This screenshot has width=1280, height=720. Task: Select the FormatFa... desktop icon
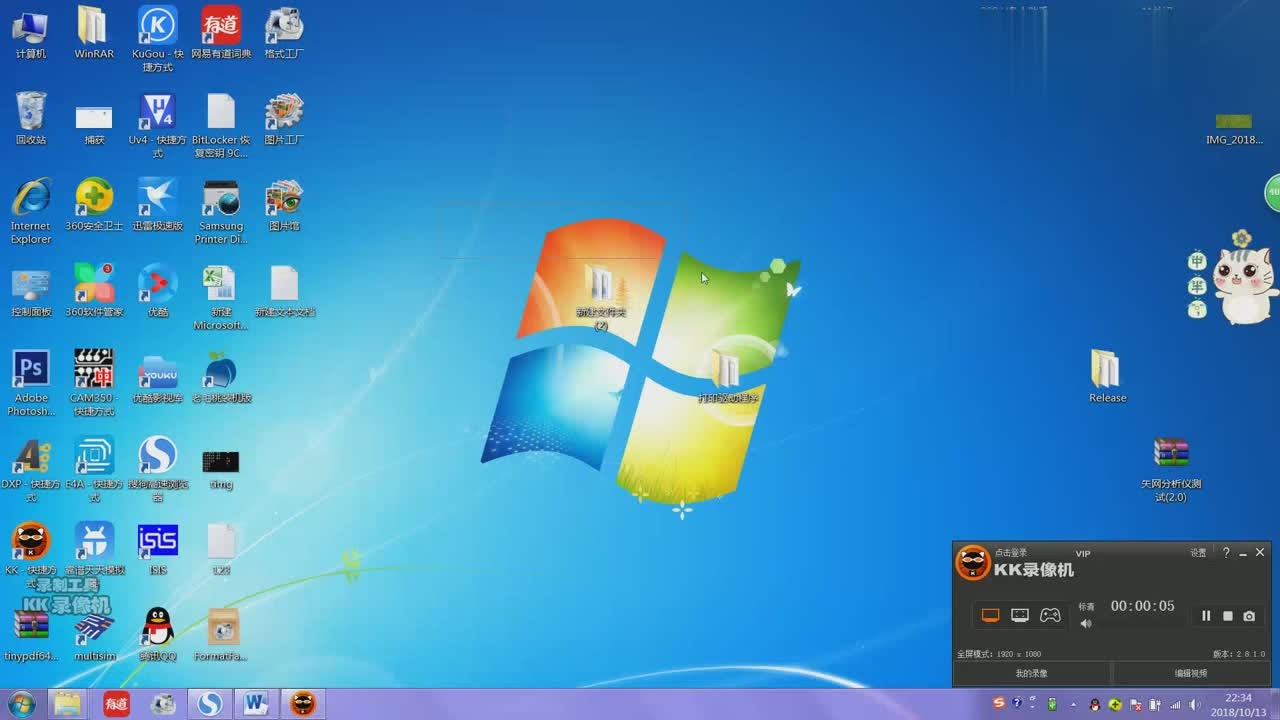pyautogui.click(x=221, y=635)
